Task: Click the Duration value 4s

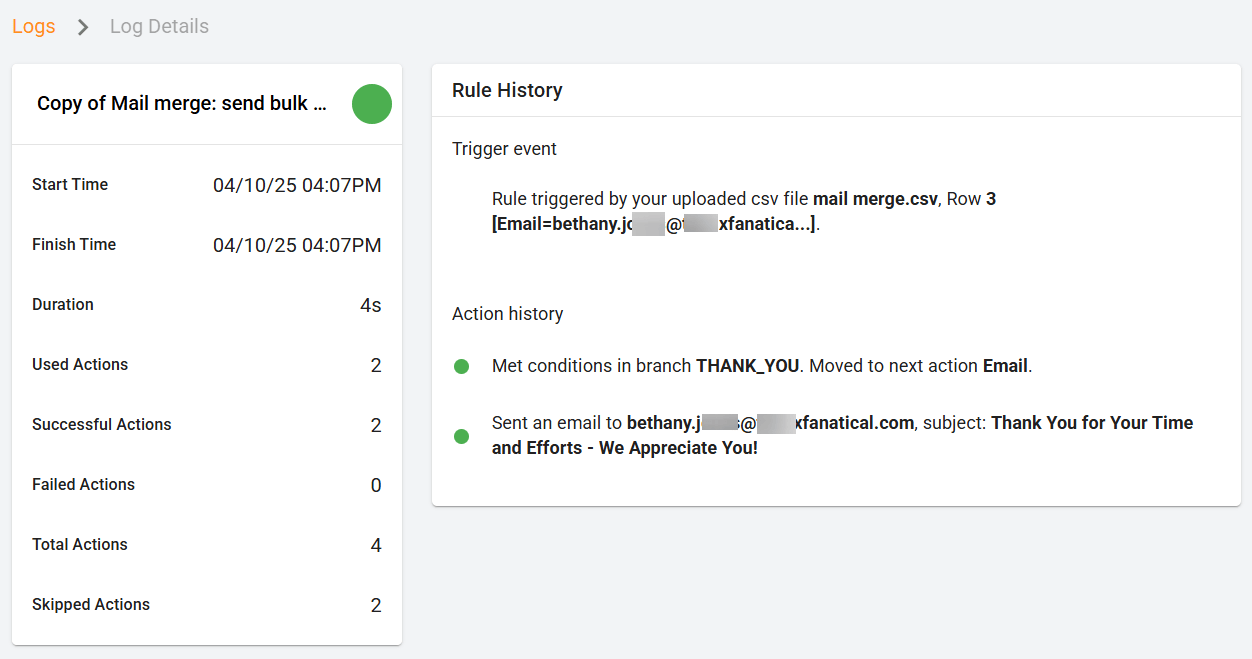Action: pyautogui.click(x=370, y=305)
